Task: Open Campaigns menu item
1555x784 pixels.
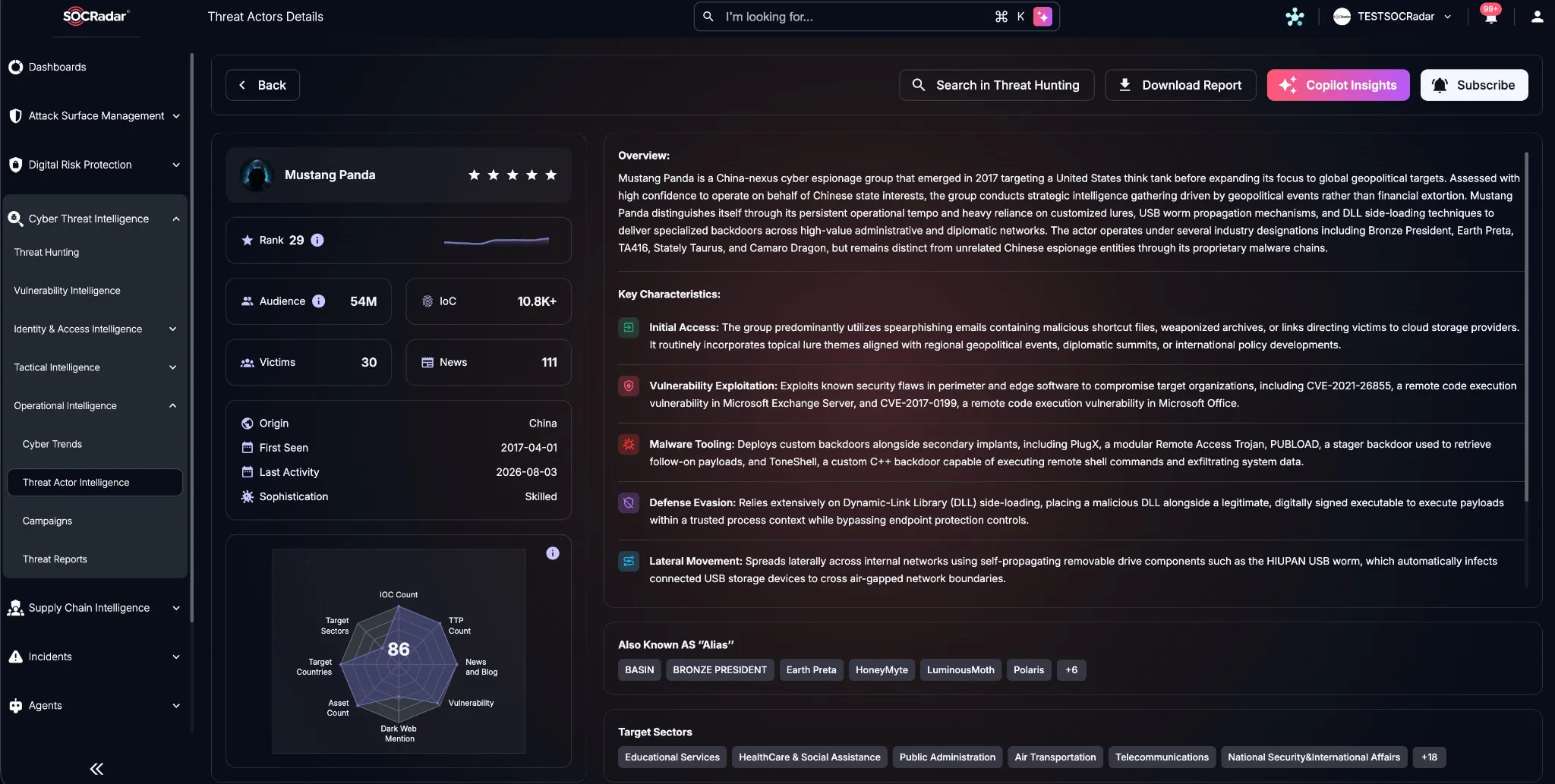Action: pyautogui.click(x=47, y=521)
